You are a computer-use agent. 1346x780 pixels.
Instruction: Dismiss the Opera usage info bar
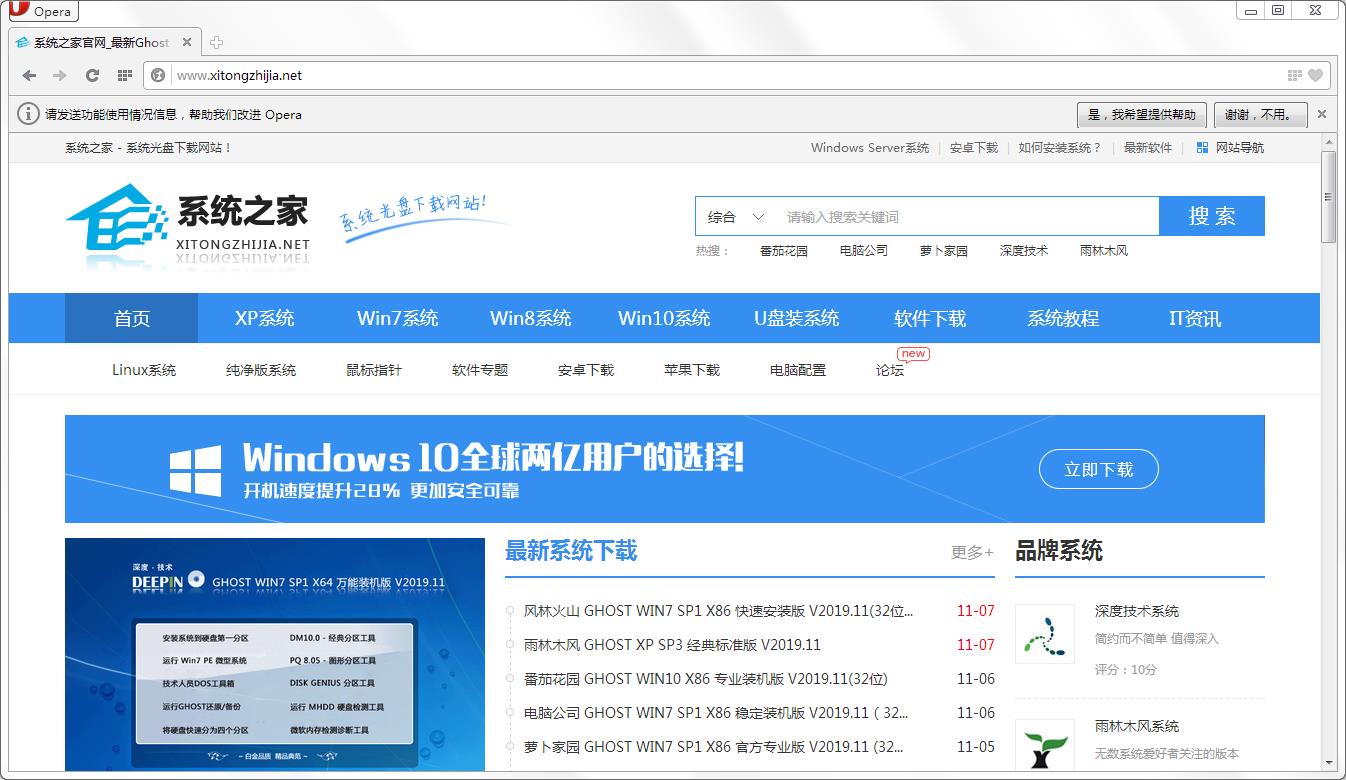(x=1321, y=114)
